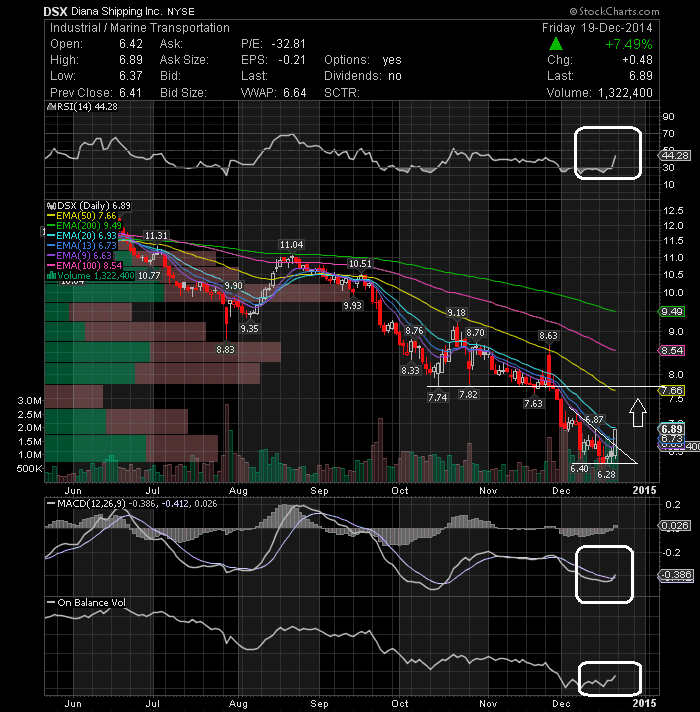The width and height of the screenshot is (700, 712).
Task: Click the DSX (Daily) 6.89 legend text
Action: tap(94, 206)
